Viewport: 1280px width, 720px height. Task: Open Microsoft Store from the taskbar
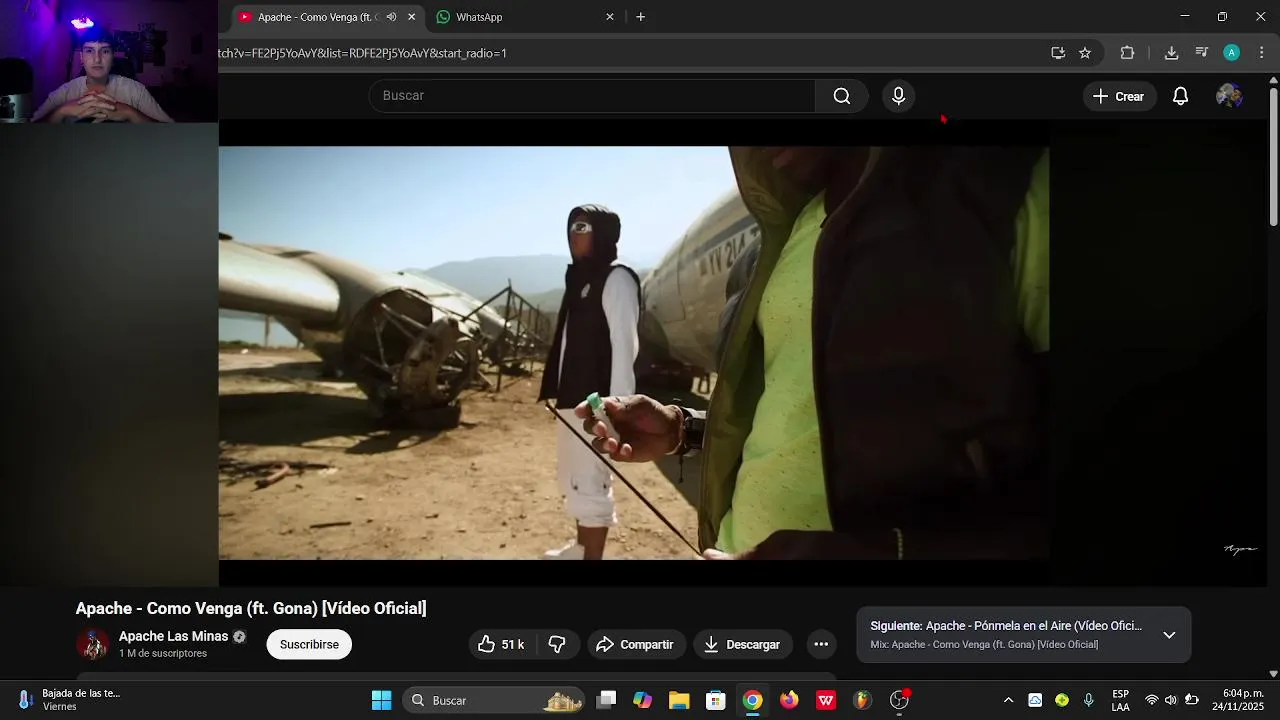(716, 700)
